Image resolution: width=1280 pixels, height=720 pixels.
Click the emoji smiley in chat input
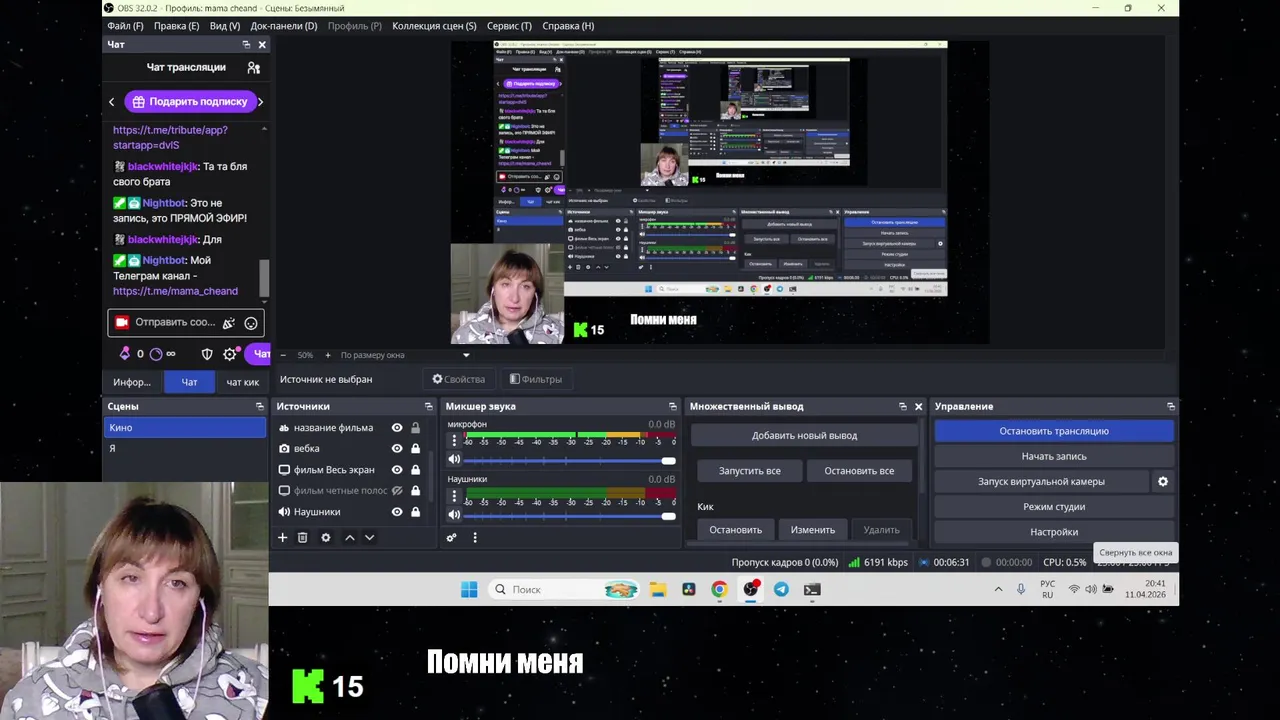tap(251, 323)
